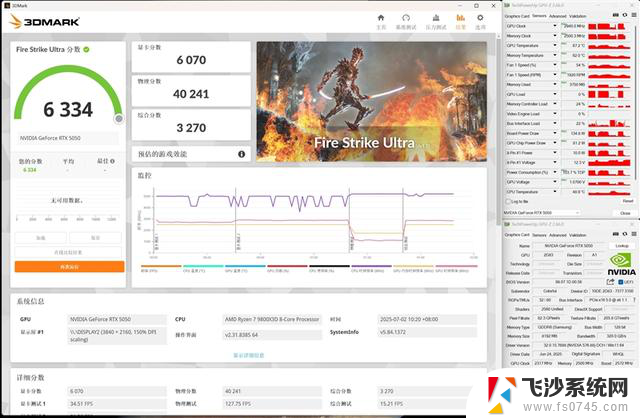The height and width of the screenshot is (418, 640).
Task: Open the Bus Interface Load sensor dropdown
Action: tap(555, 123)
